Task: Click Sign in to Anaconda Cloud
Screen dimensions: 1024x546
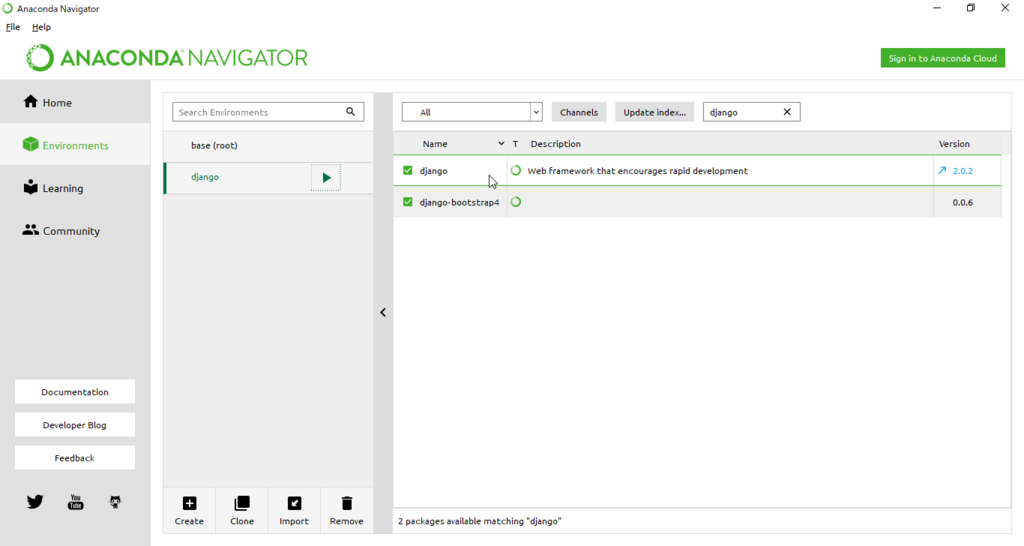Action: click(942, 58)
